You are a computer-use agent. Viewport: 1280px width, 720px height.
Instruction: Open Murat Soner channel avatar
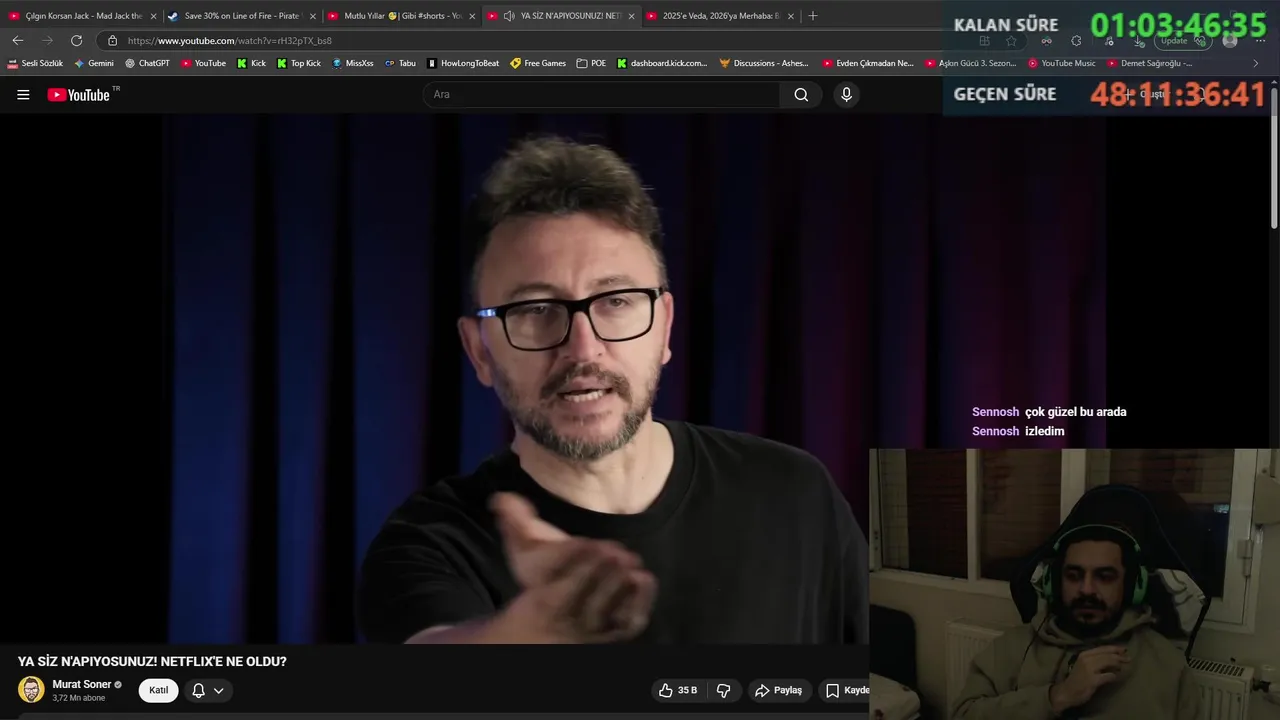pyautogui.click(x=31, y=690)
